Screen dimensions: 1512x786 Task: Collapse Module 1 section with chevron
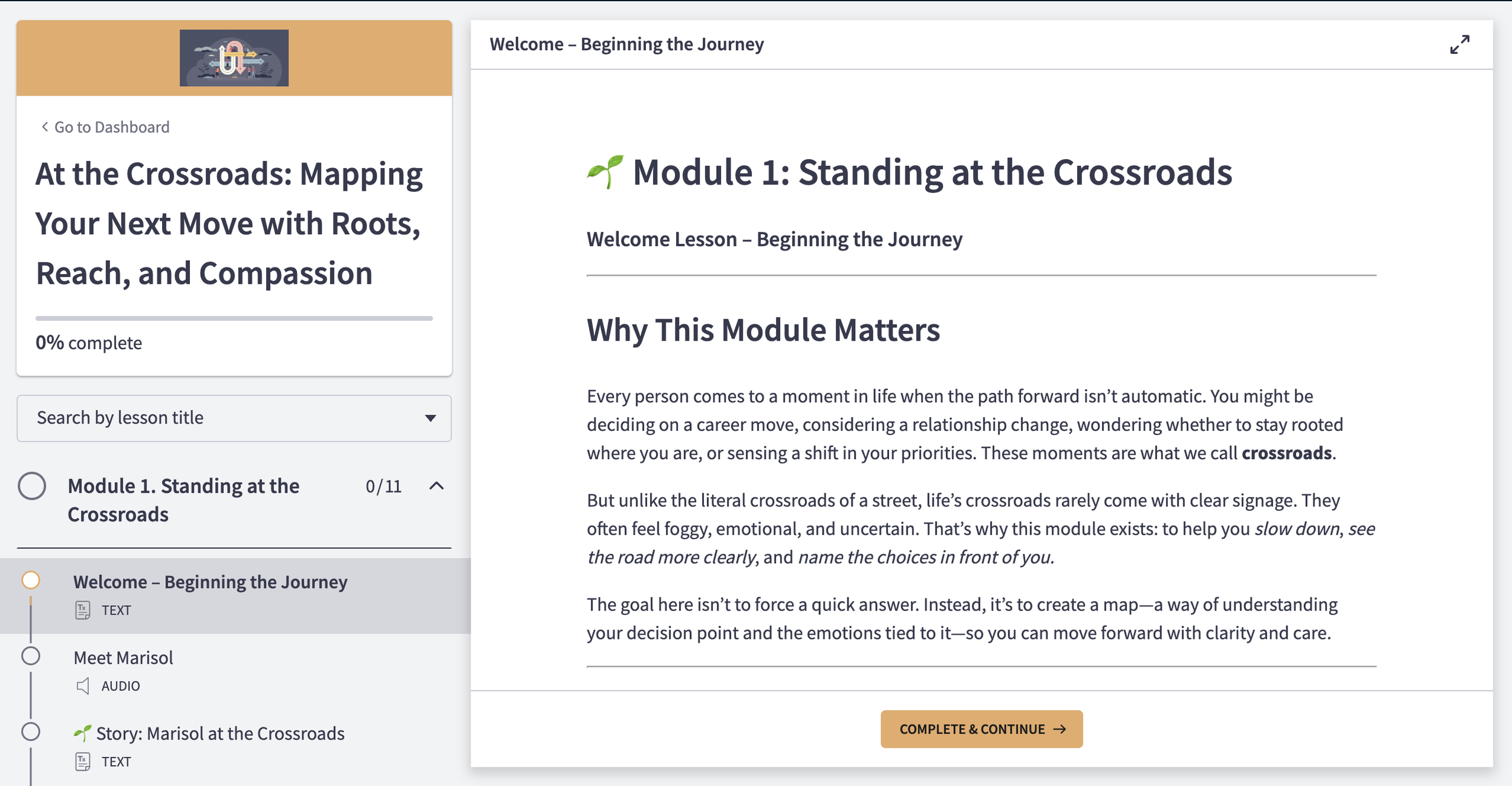click(x=436, y=486)
